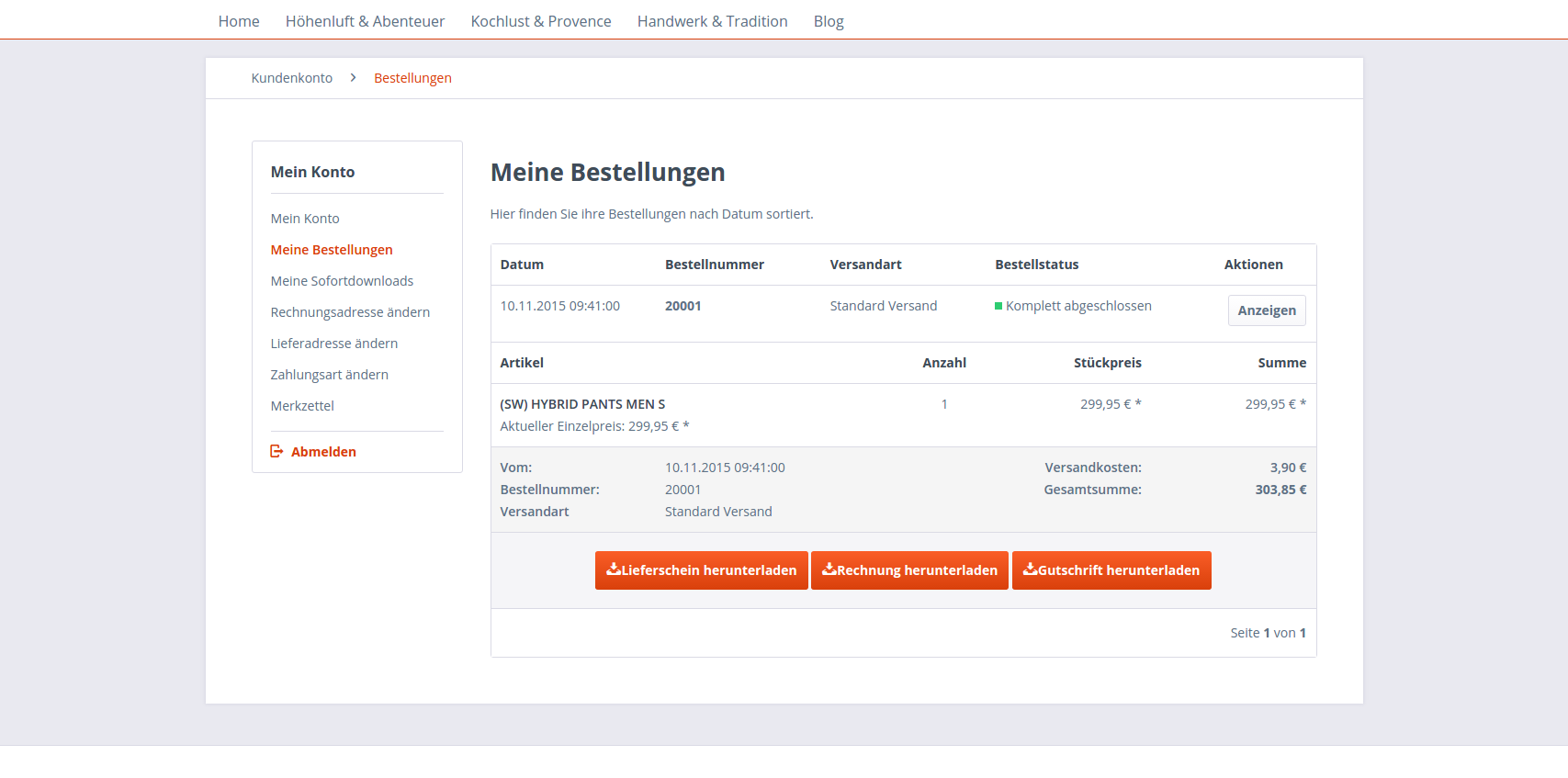Click the Summe column header
The image size is (1568, 778).
tap(1281, 363)
